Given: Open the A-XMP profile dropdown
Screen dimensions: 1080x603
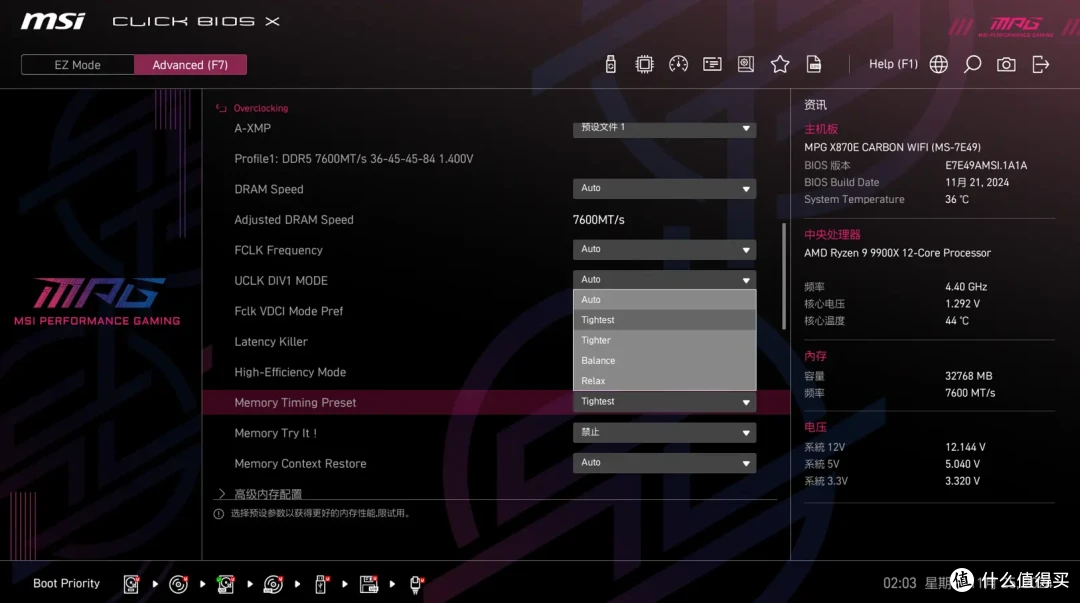Looking at the screenshot, I should (665, 128).
